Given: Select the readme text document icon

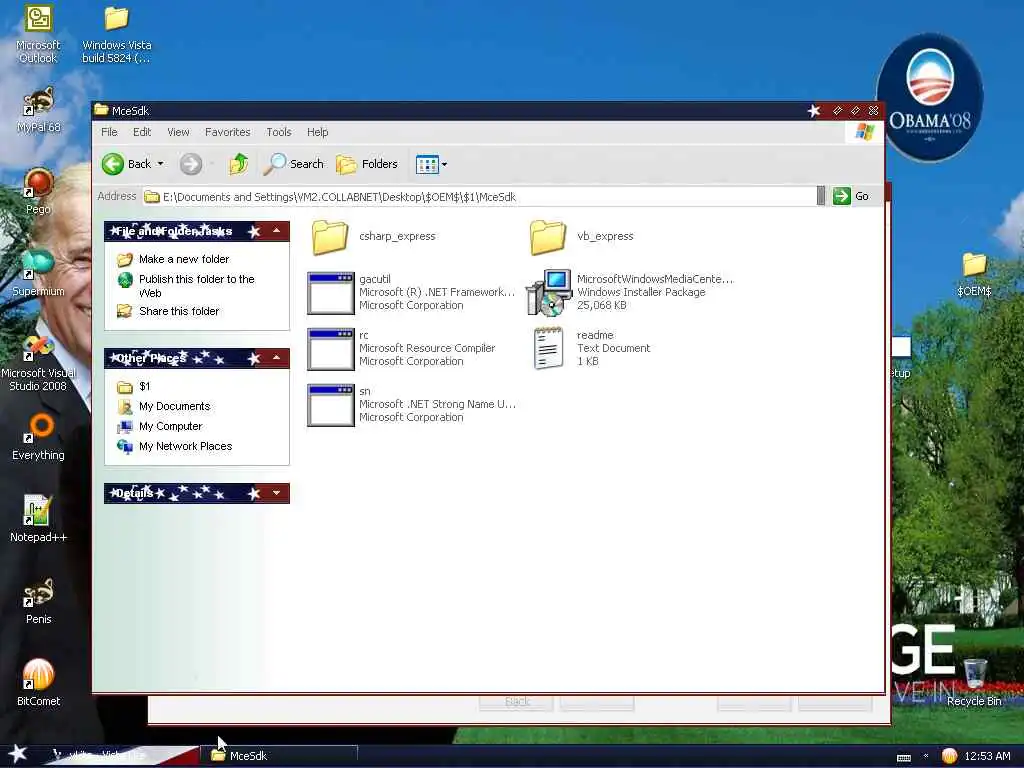Looking at the screenshot, I should (x=549, y=348).
